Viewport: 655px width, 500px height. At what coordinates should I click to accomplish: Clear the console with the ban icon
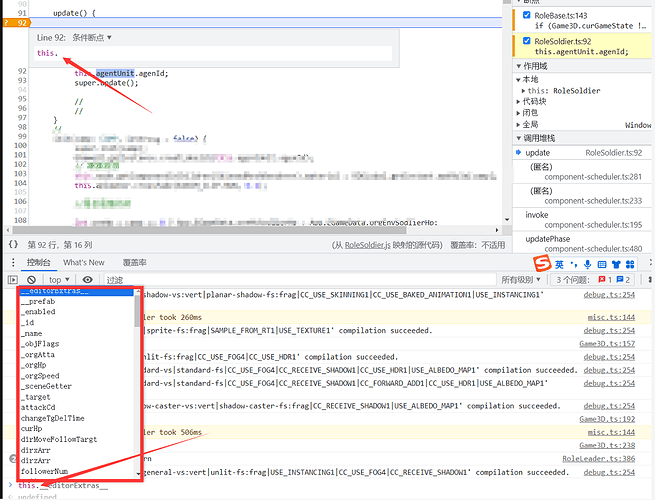31,279
